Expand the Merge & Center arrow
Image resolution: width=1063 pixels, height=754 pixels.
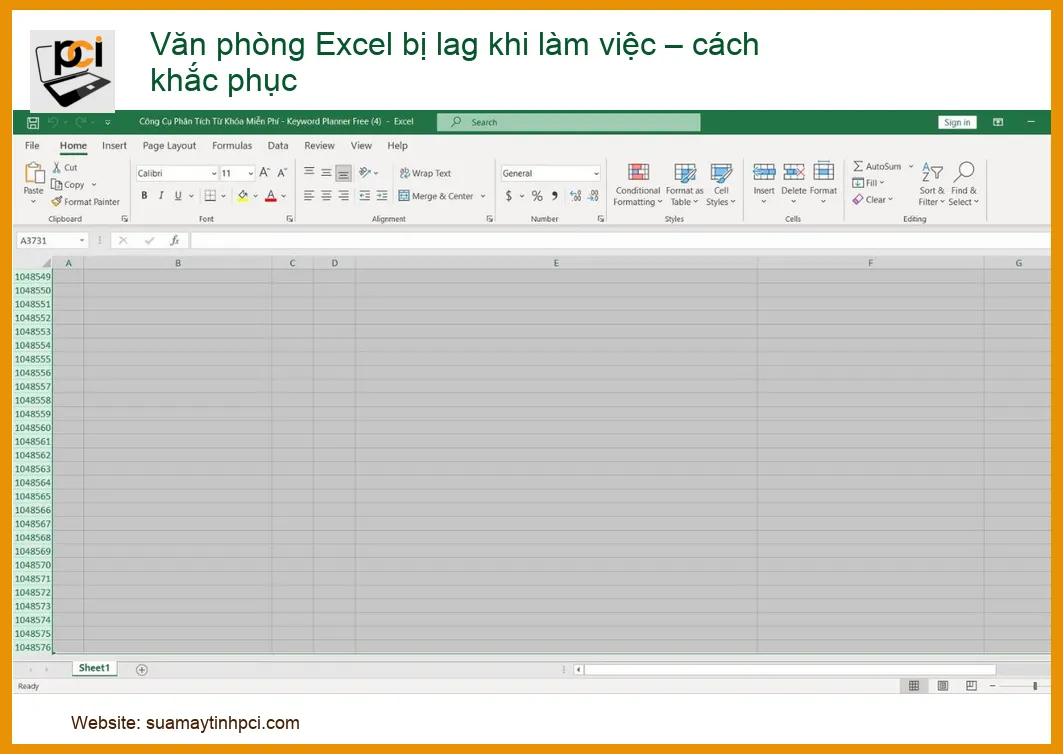pyautogui.click(x=483, y=196)
